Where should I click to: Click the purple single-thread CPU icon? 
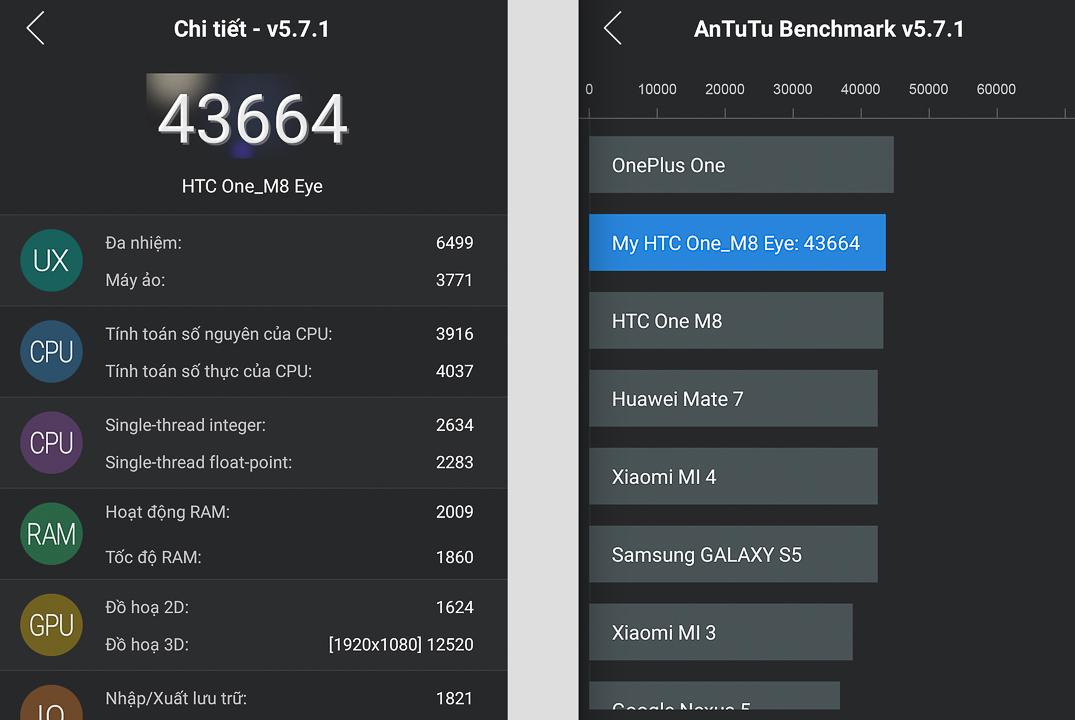coord(51,443)
